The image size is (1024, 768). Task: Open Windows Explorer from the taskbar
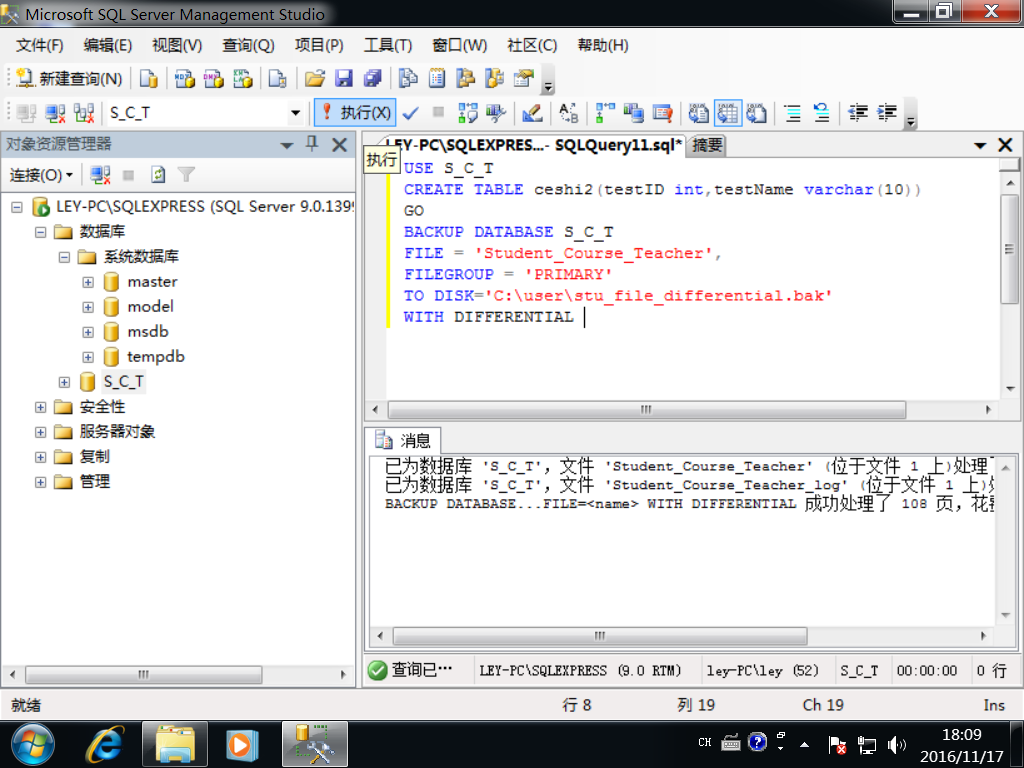pos(174,745)
